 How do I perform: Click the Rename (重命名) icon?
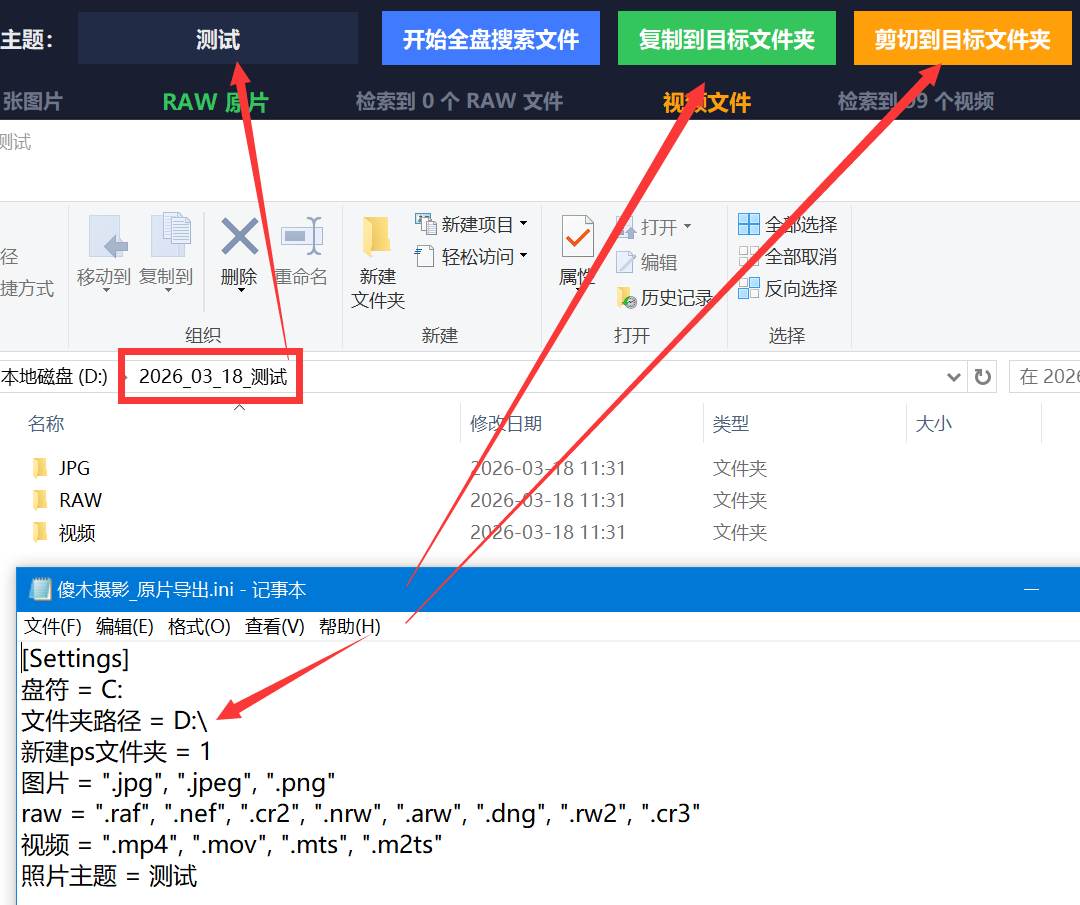[x=301, y=238]
